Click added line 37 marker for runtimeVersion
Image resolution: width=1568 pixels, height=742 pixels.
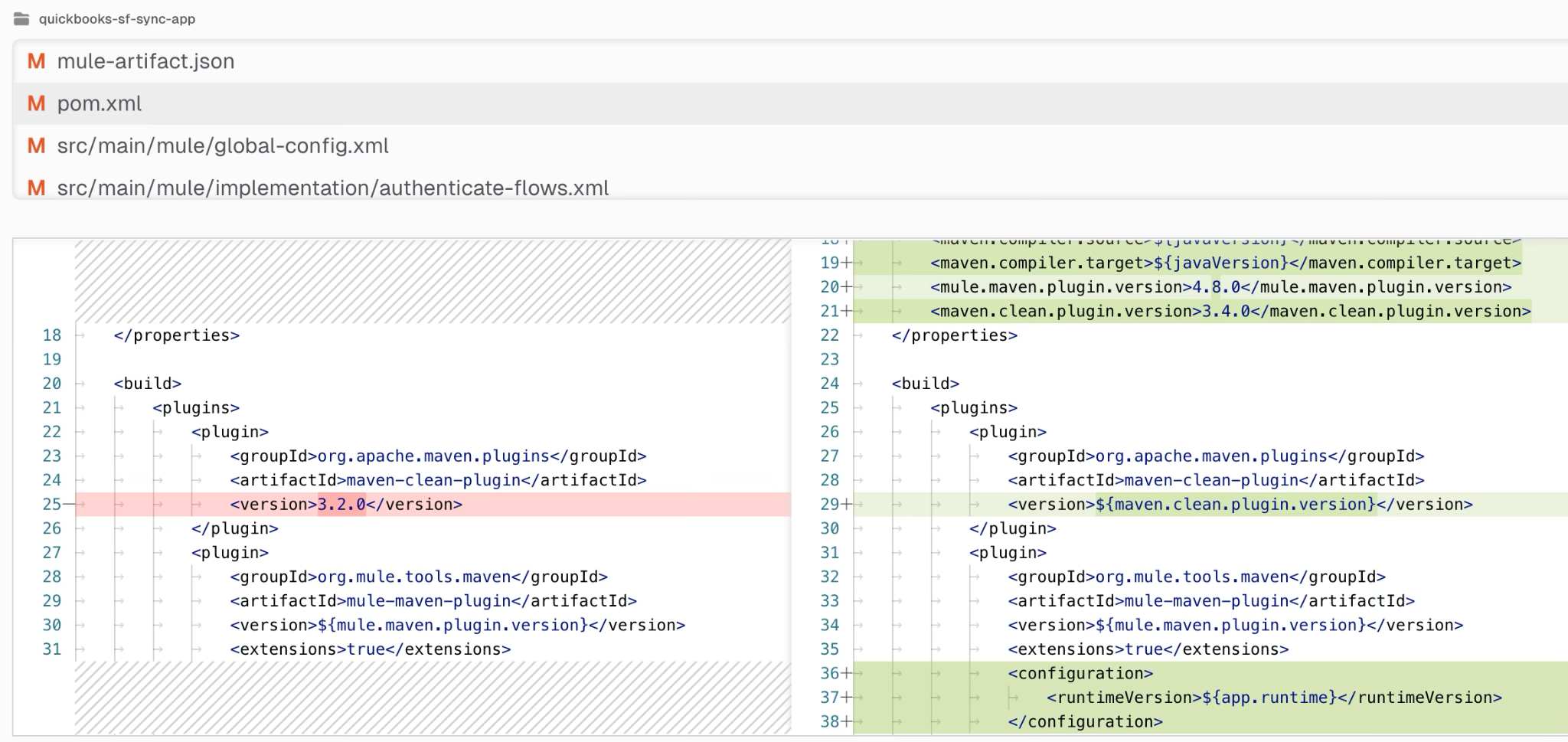[847, 698]
